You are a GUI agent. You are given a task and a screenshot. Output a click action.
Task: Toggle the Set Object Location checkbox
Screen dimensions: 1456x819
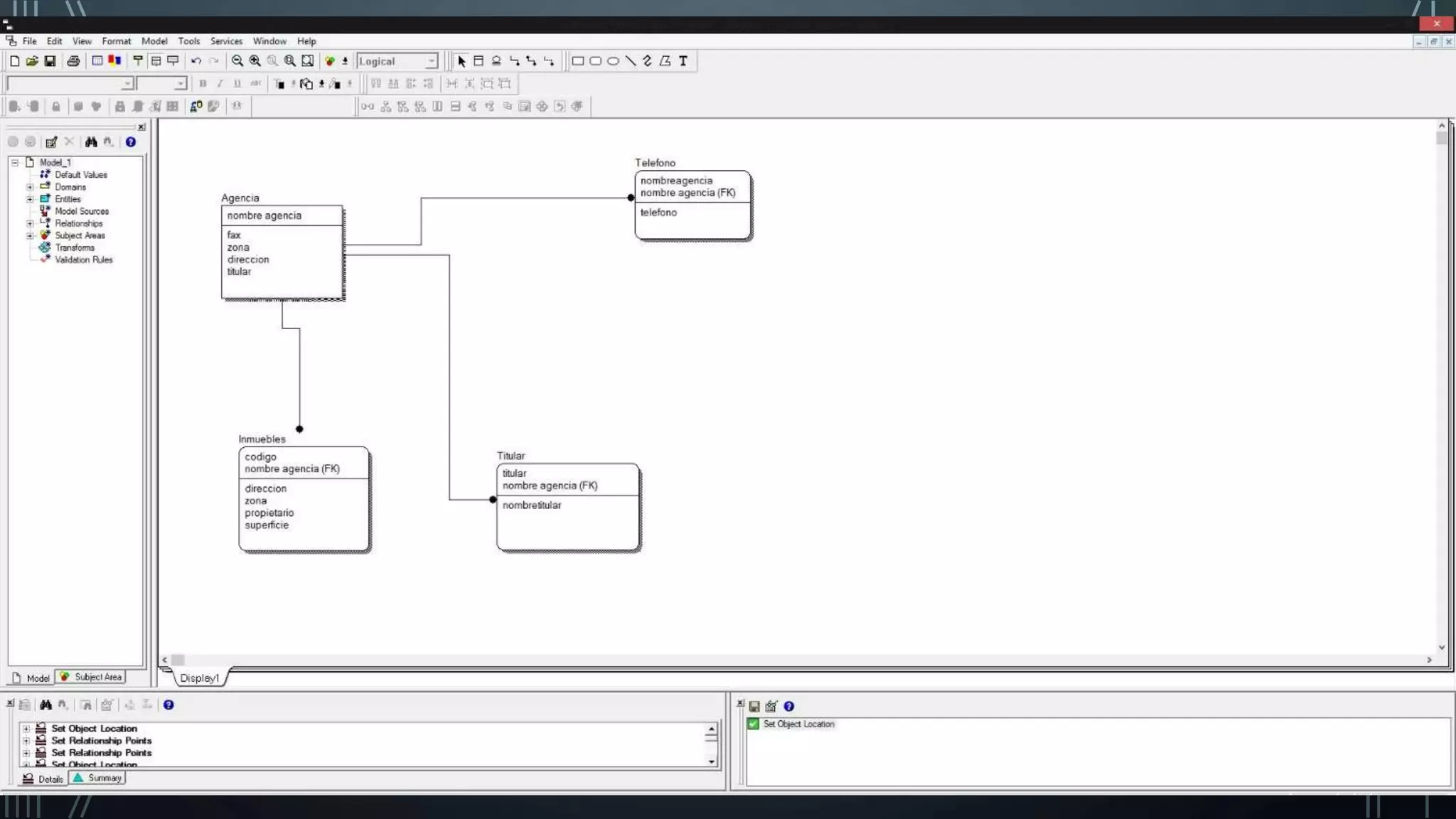coord(754,724)
